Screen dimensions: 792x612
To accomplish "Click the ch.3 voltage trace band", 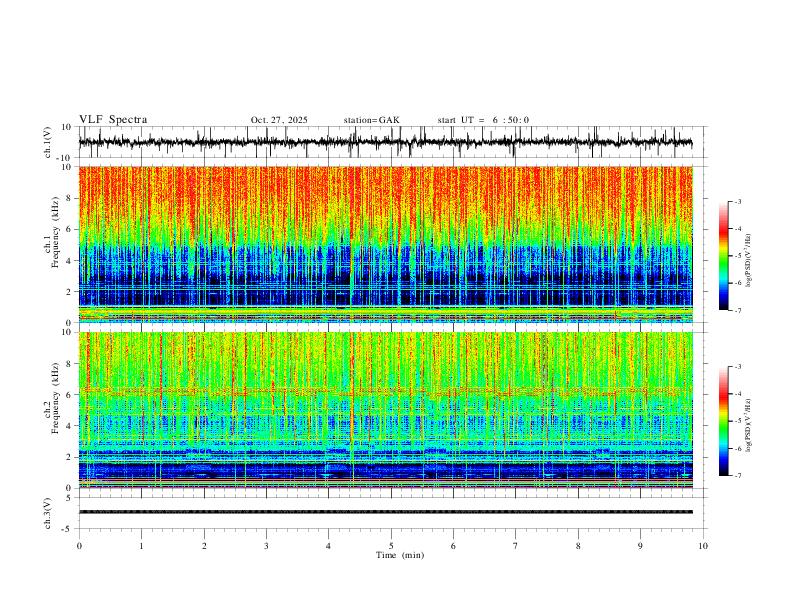I will click(x=385, y=512).
